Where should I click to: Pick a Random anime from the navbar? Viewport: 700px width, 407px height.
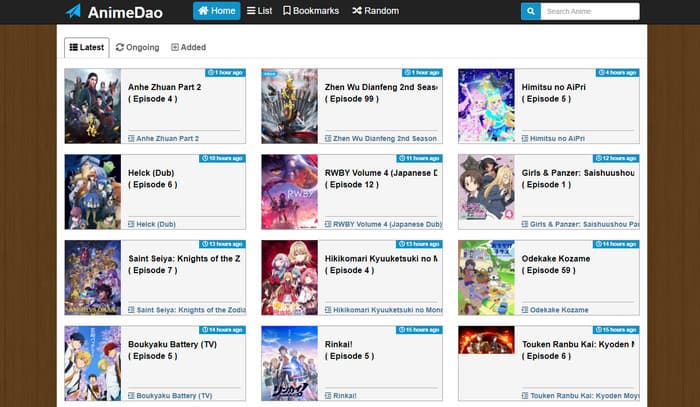tap(375, 11)
